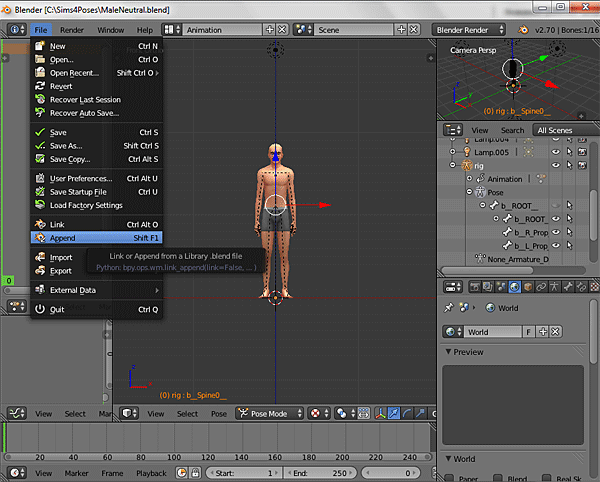This screenshot has width=600, height=482.
Task: Click the Blender logo icon in header
Action: [x=523, y=30]
